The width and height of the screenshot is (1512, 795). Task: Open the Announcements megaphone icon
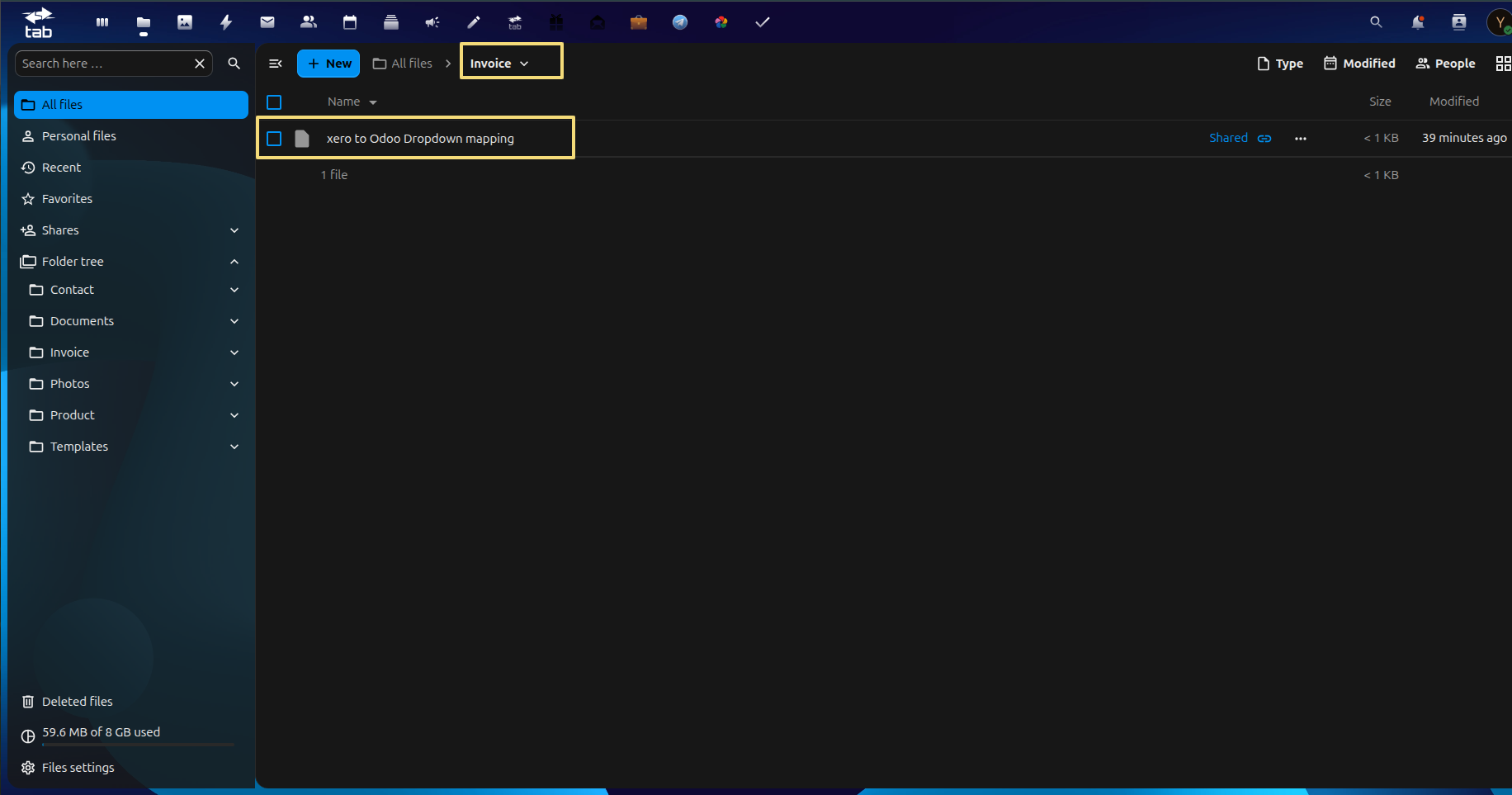pyautogui.click(x=432, y=22)
